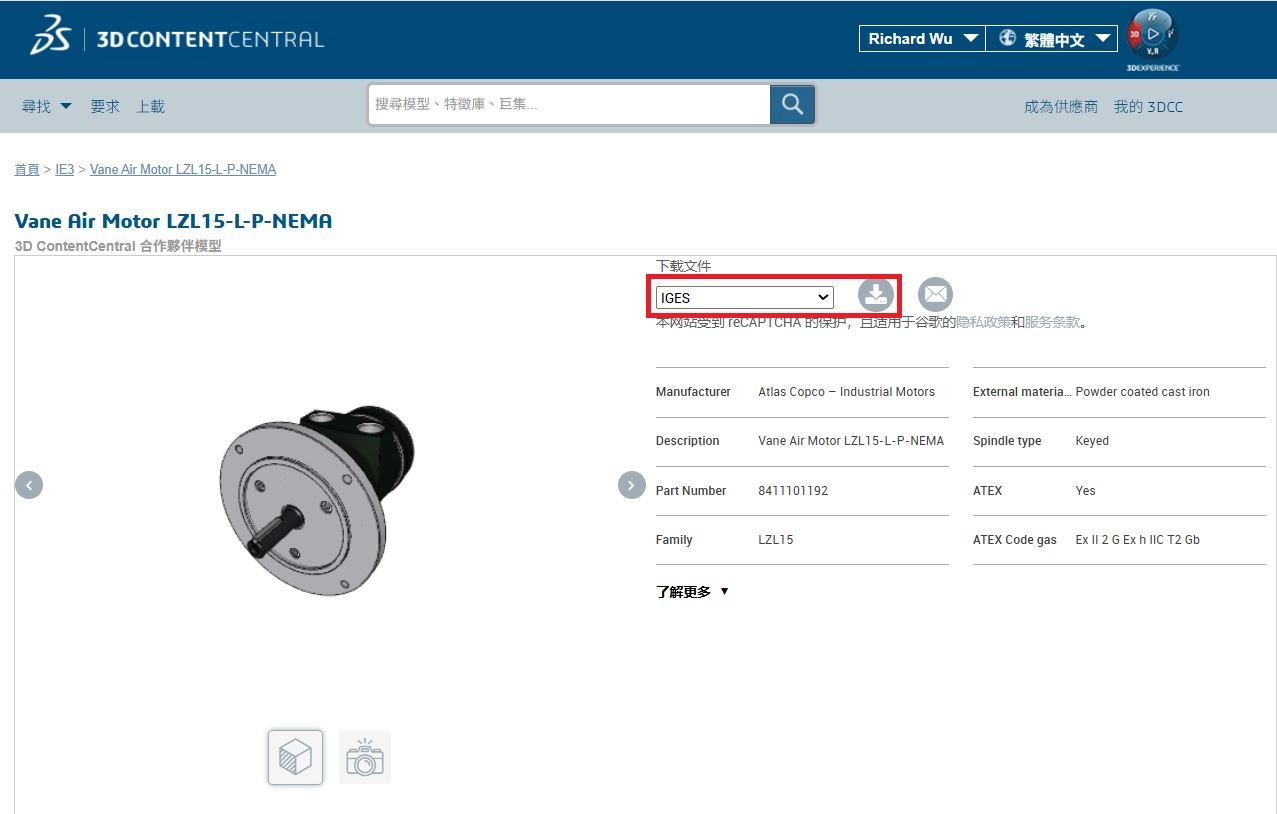This screenshot has width=1277, height=814.
Task: Select the camera image view thumbnail
Action: 365,757
